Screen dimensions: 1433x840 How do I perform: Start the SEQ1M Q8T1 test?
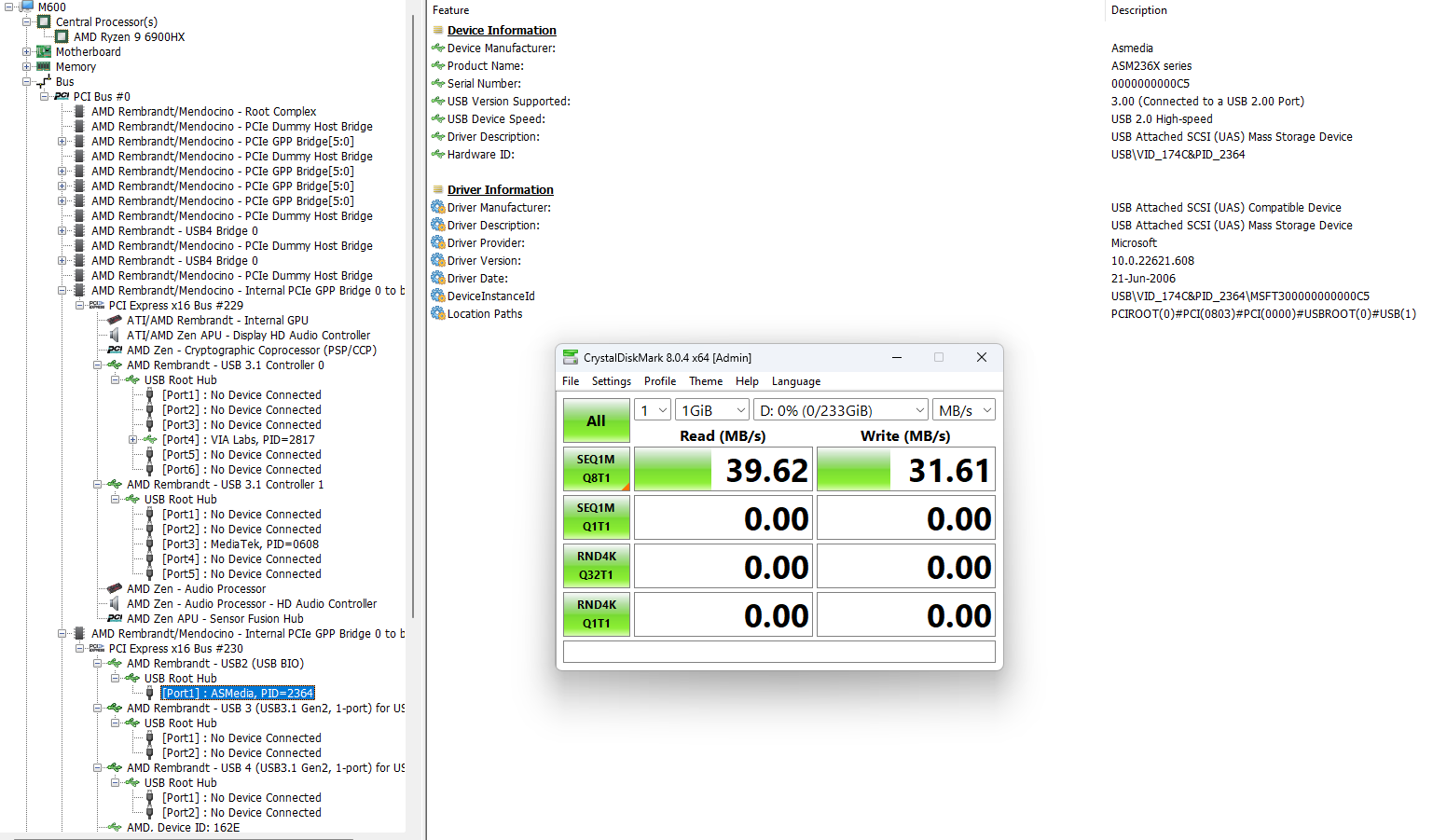point(597,469)
